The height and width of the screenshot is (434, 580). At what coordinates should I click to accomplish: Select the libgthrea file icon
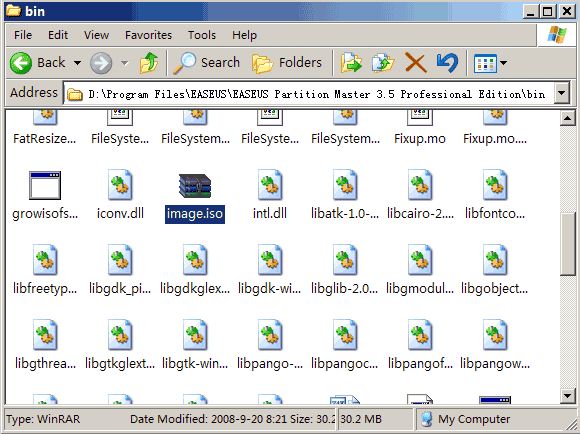45,335
